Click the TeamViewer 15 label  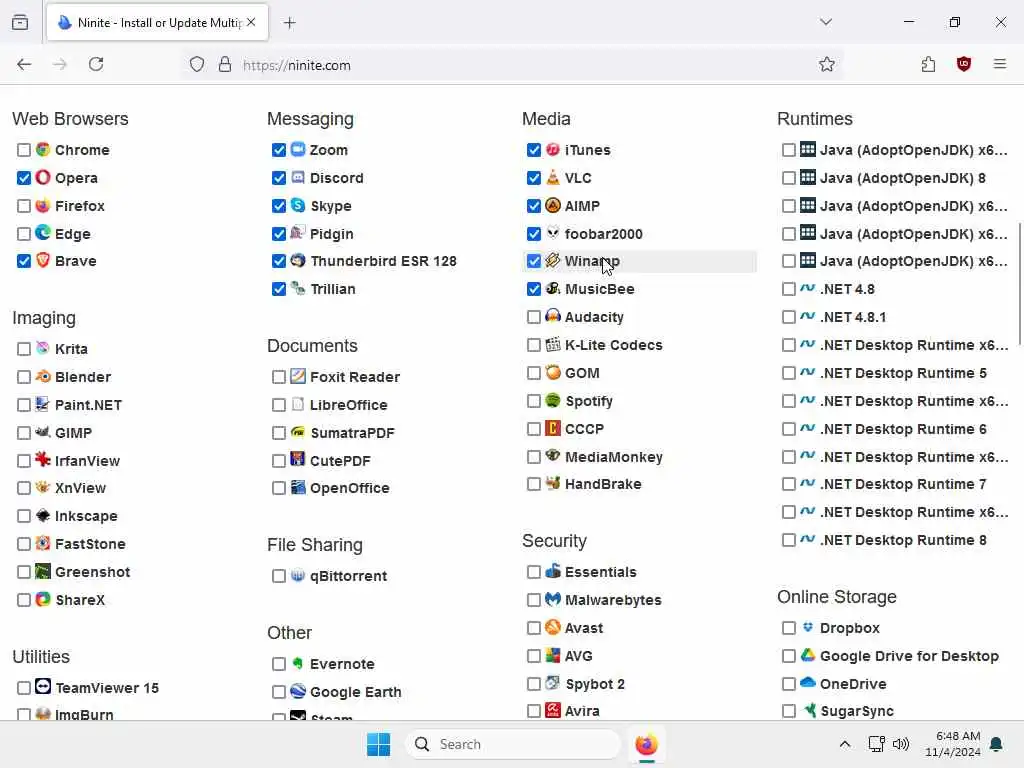point(106,688)
